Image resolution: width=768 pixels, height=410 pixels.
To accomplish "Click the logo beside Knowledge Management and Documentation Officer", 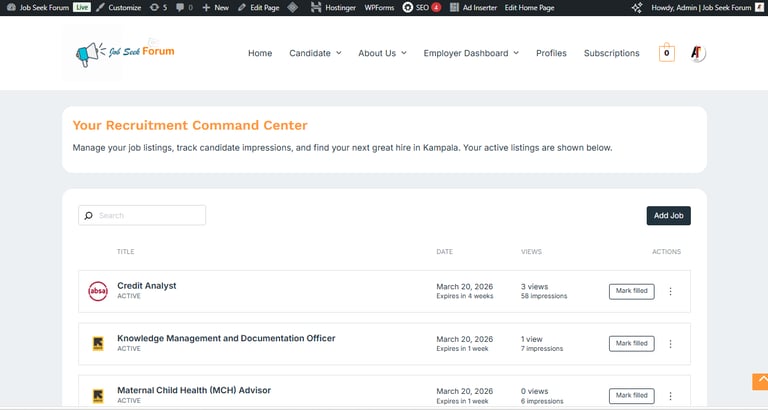I will [x=98, y=343].
